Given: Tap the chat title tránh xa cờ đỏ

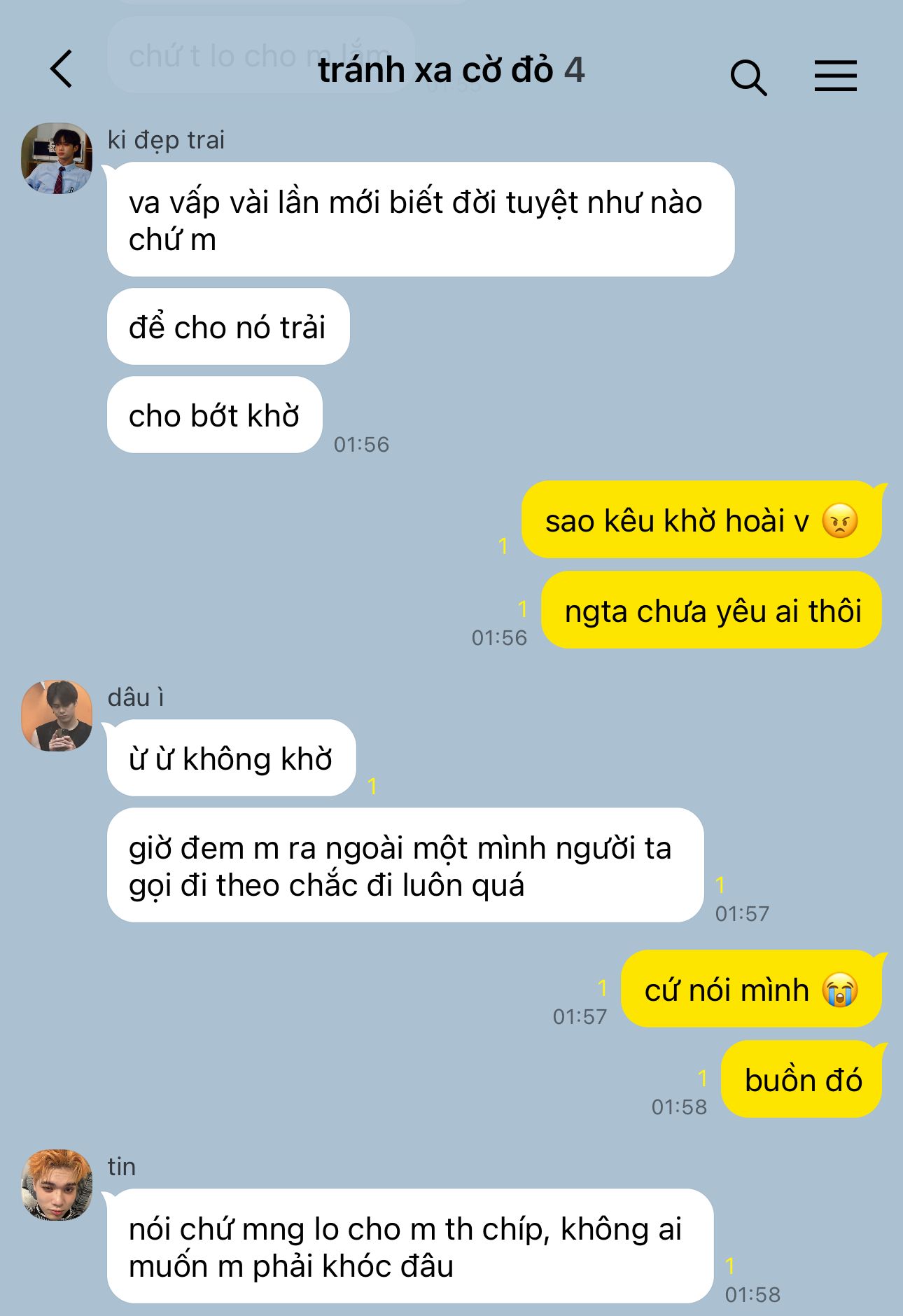Looking at the screenshot, I should tap(435, 70).
